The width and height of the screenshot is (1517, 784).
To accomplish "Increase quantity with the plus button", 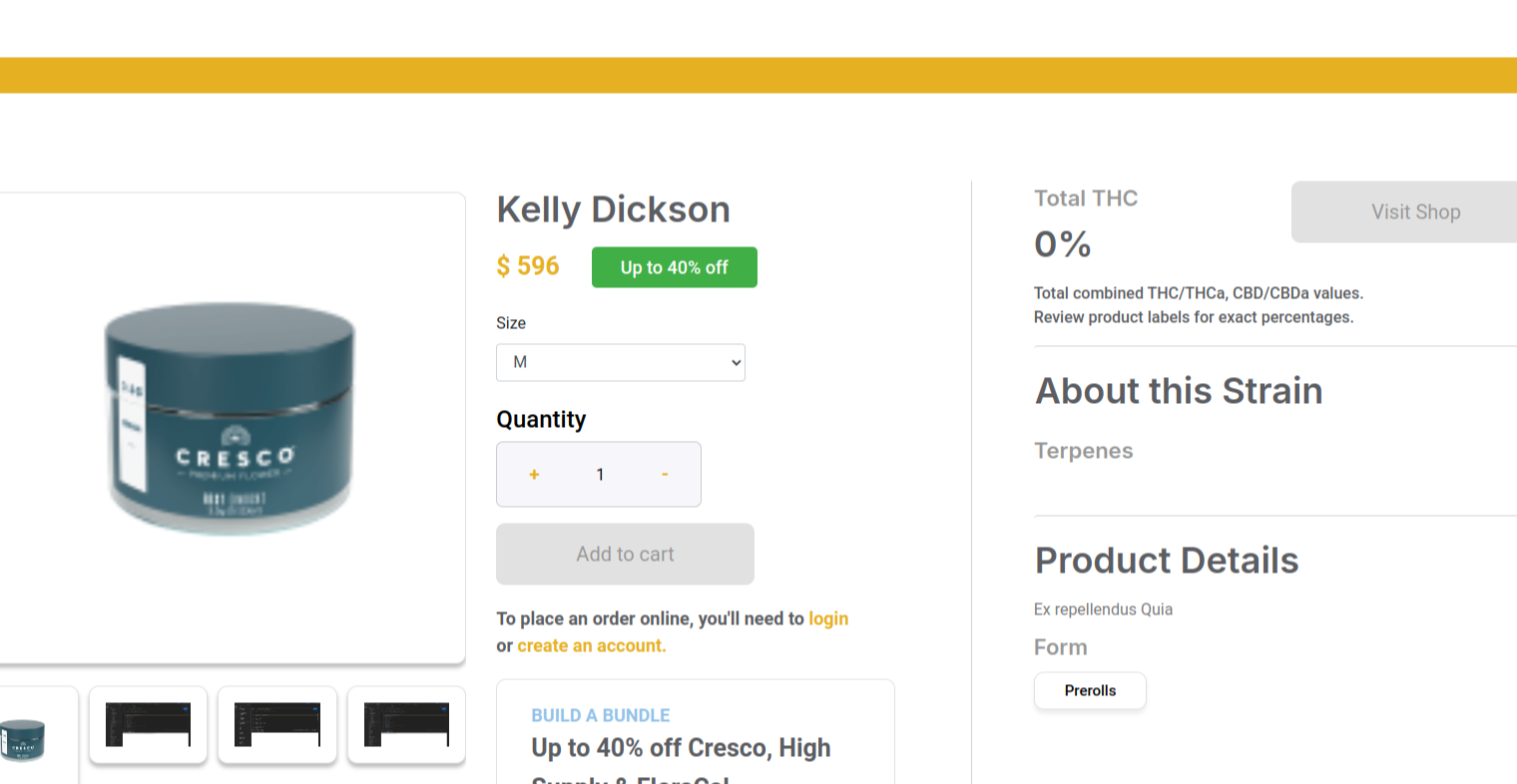I will [x=534, y=475].
